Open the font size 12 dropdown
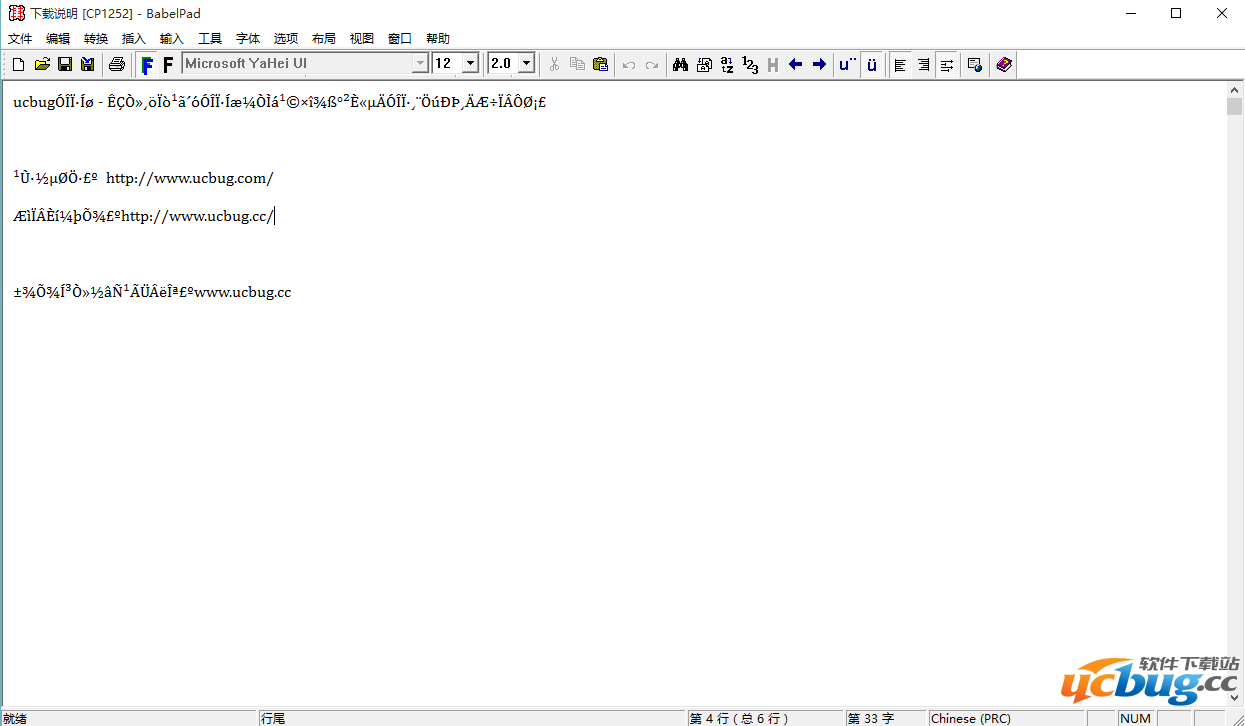The width and height of the screenshot is (1245, 726). tap(469, 64)
